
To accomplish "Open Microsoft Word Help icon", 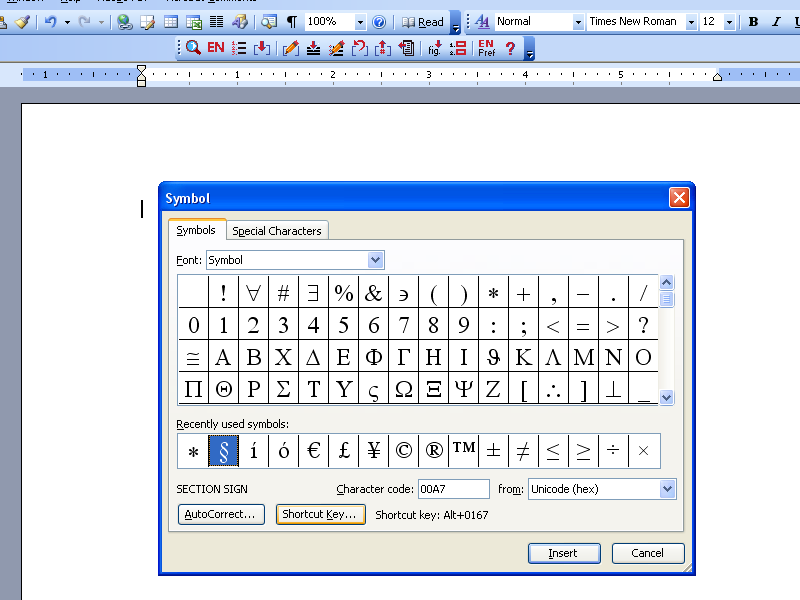I will pos(379,22).
